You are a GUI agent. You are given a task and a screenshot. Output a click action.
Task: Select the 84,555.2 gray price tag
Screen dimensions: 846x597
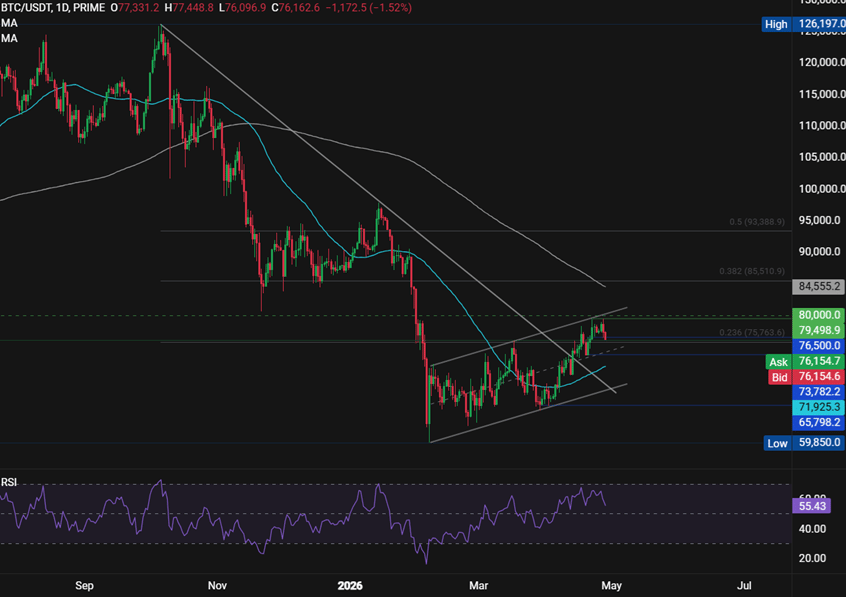click(818, 287)
